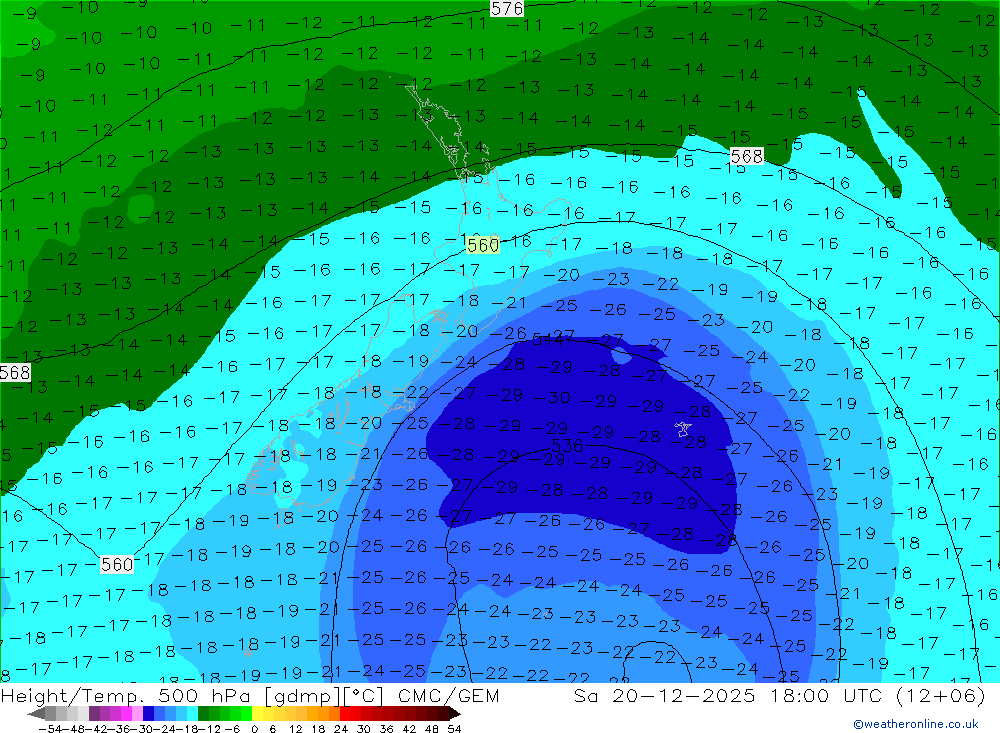The image size is (1000, 733).
Task: Click the dark right arrow end of legend
Action: [455, 713]
